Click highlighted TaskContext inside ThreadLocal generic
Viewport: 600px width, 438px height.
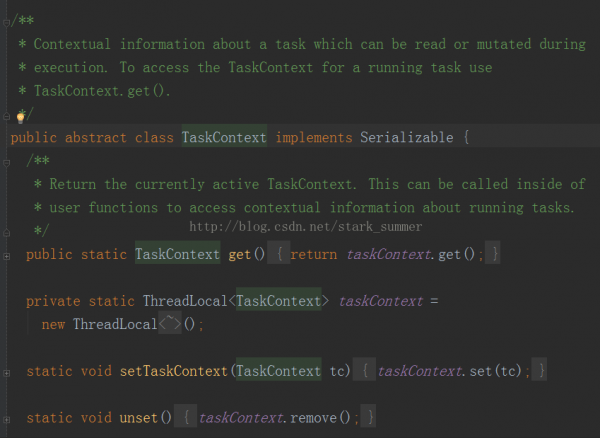279,301
